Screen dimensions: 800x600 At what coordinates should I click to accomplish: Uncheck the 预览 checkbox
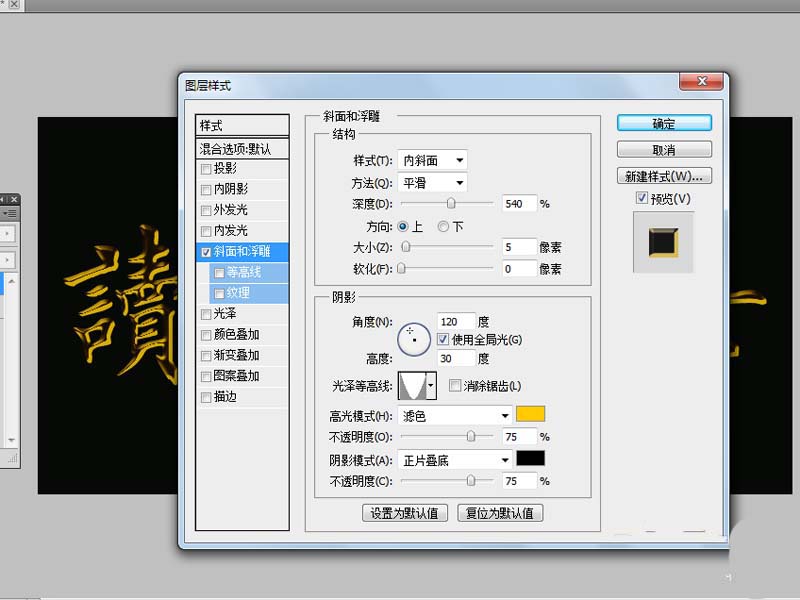coord(642,198)
